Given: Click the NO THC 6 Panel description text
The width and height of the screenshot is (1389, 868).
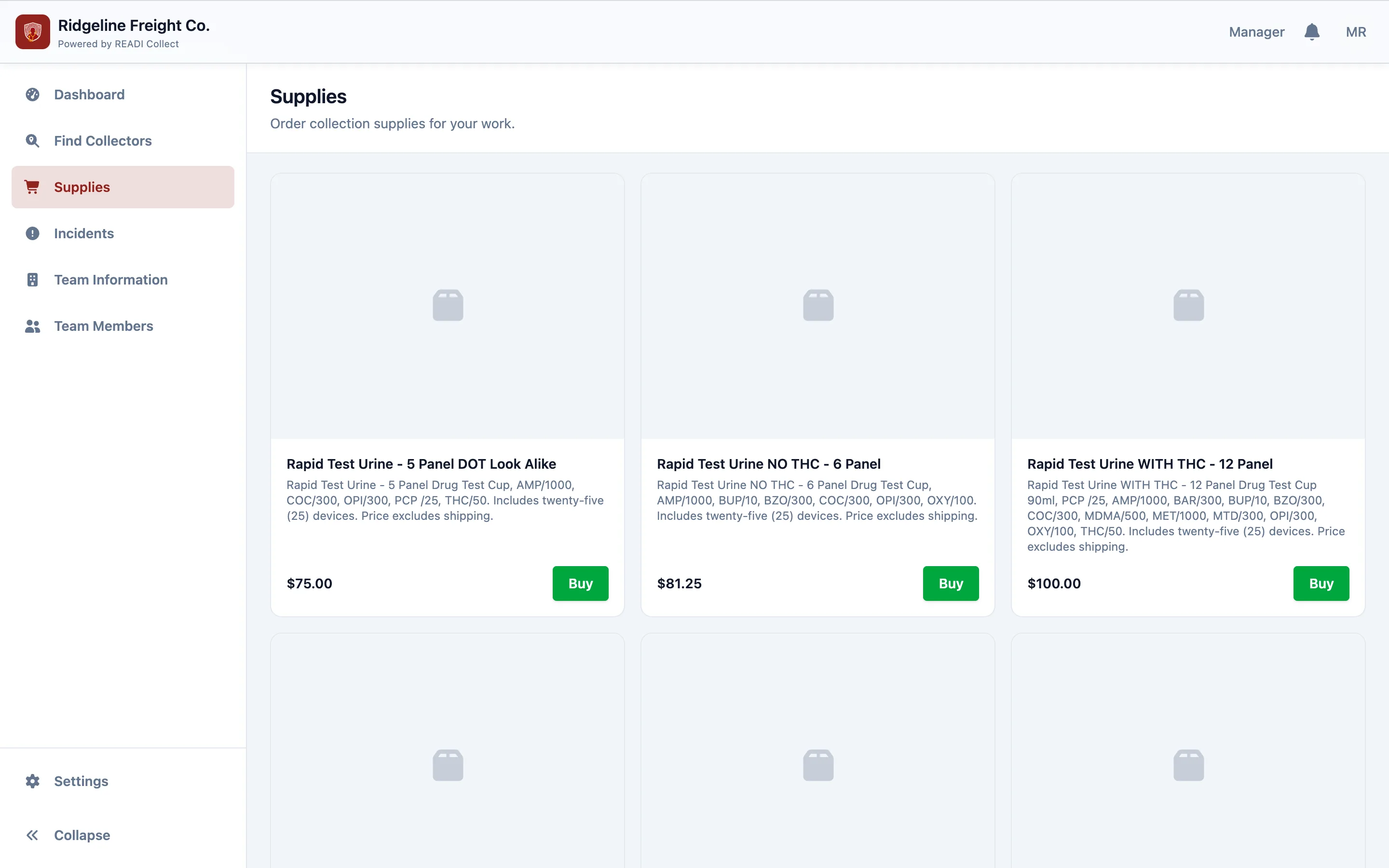Looking at the screenshot, I should pyautogui.click(x=817, y=501).
